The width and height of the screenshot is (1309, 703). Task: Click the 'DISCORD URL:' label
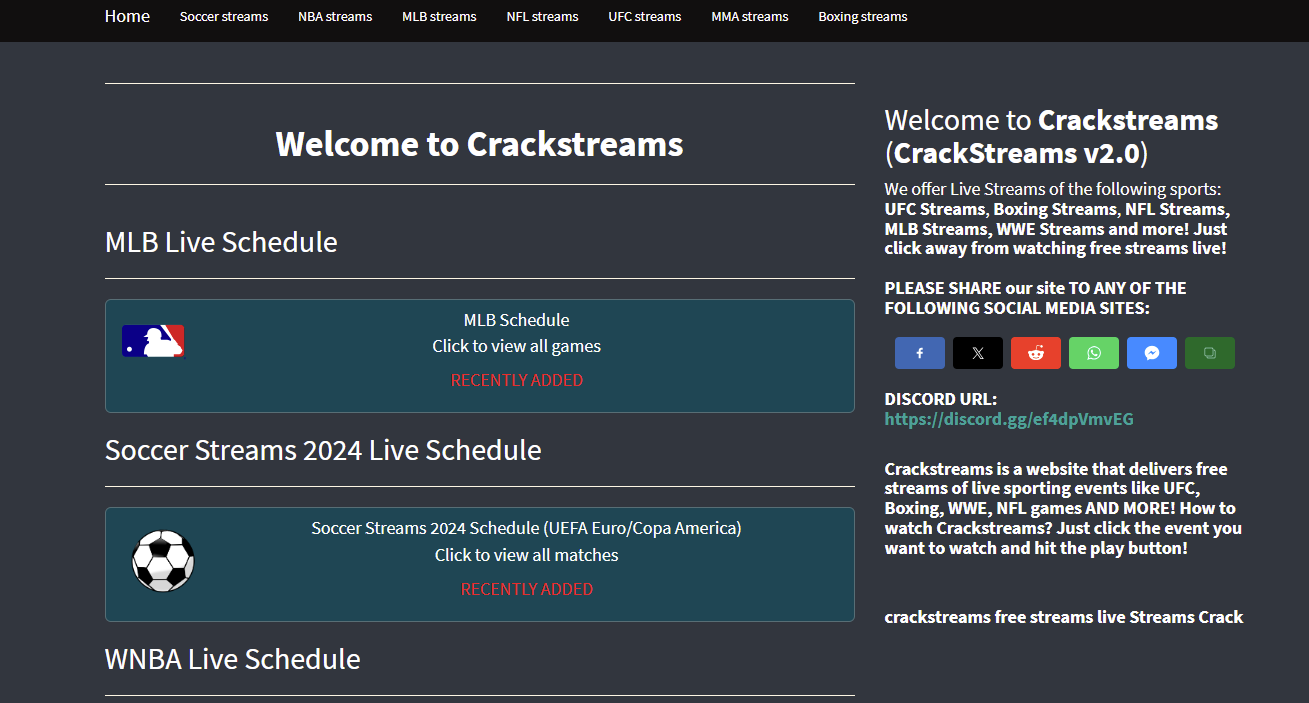pyautogui.click(x=941, y=399)
